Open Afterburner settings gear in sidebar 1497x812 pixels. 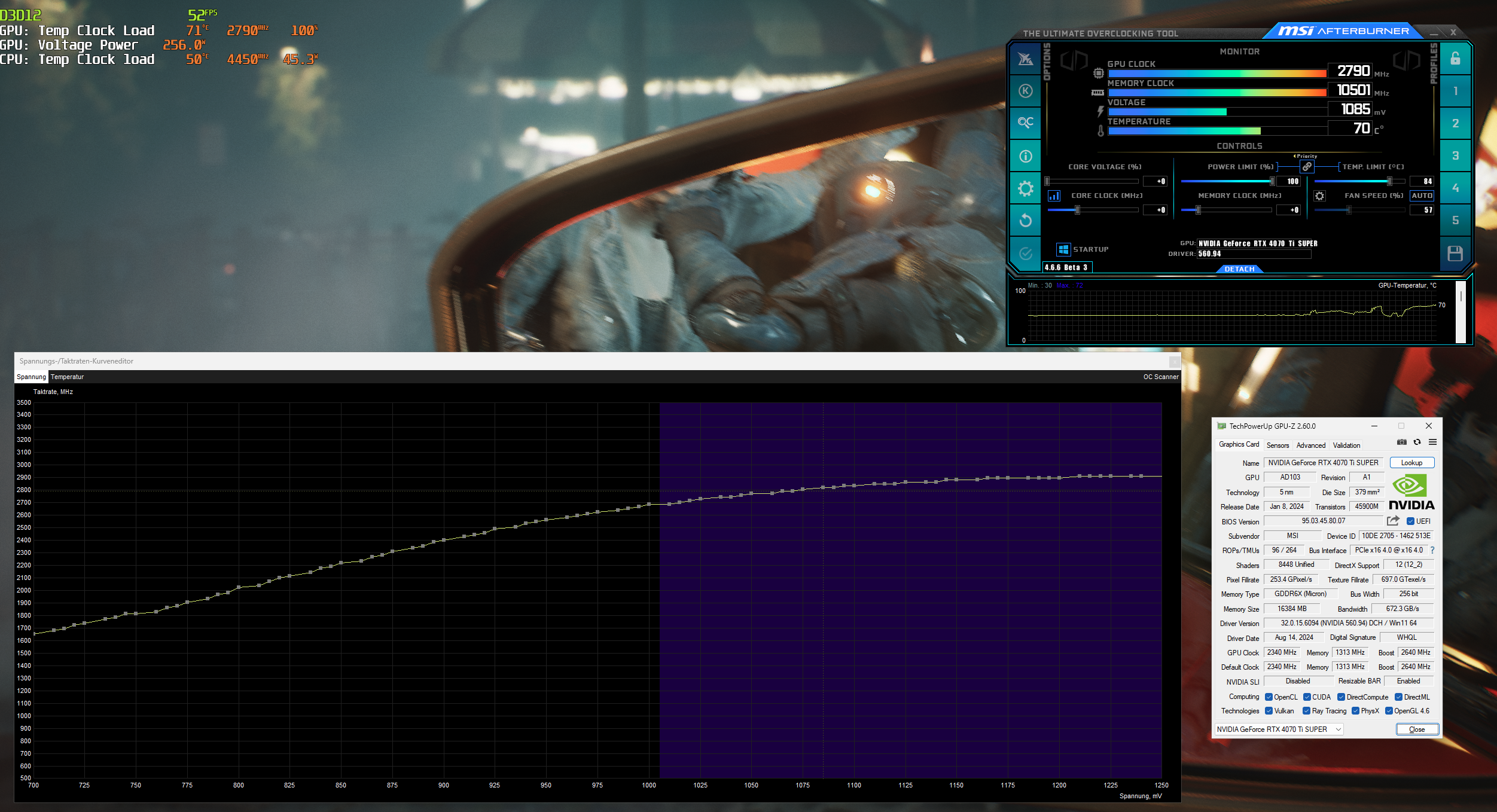1025,188
